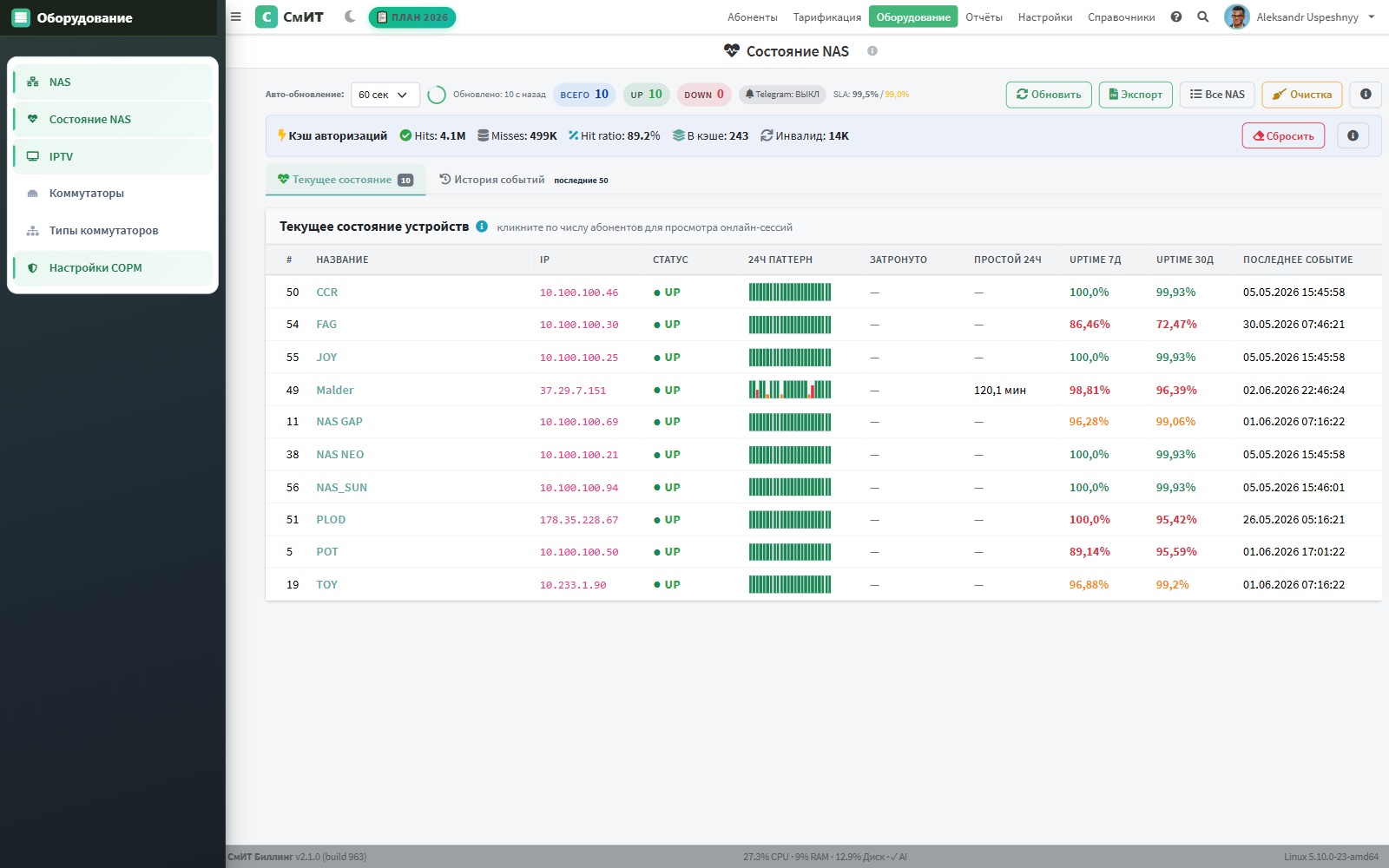Click 24h pattern bar for Malder

(x=790, y=390)
